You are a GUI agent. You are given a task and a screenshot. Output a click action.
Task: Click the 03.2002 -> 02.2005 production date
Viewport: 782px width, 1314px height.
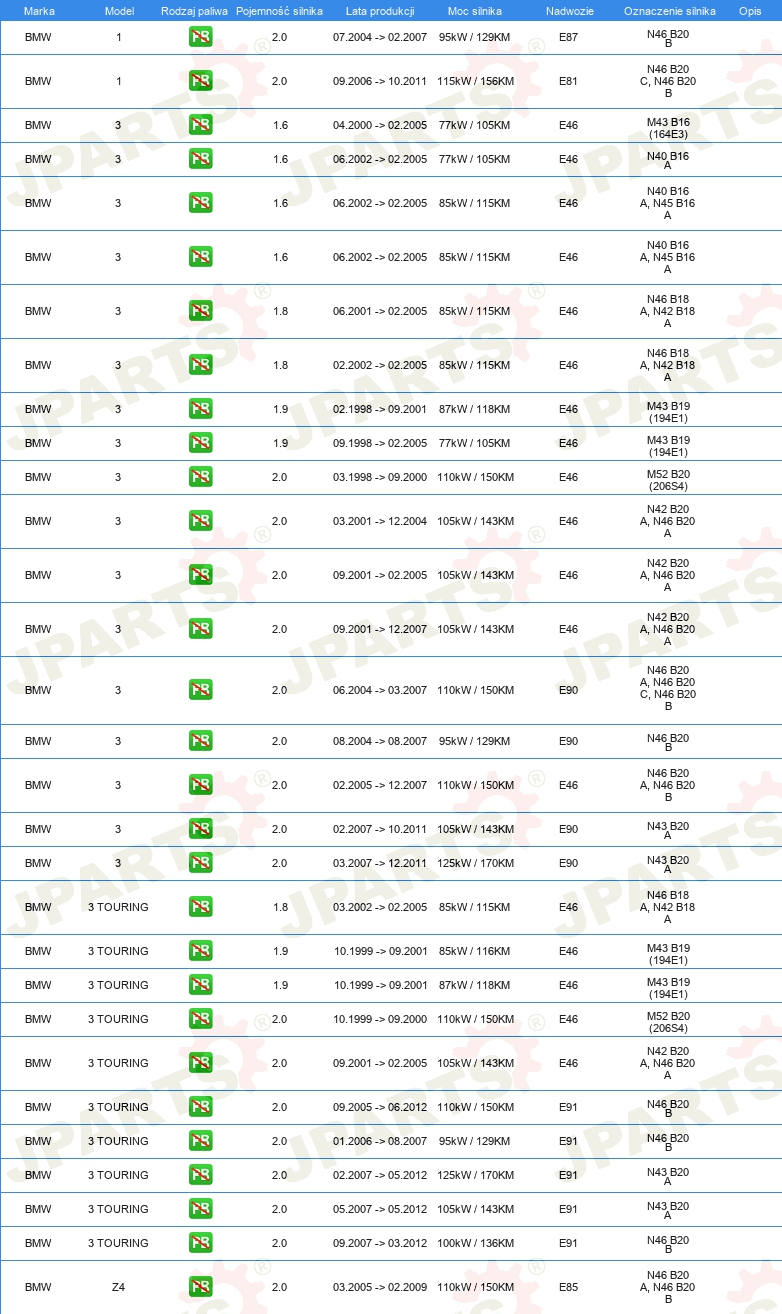[x=380, y=907]
